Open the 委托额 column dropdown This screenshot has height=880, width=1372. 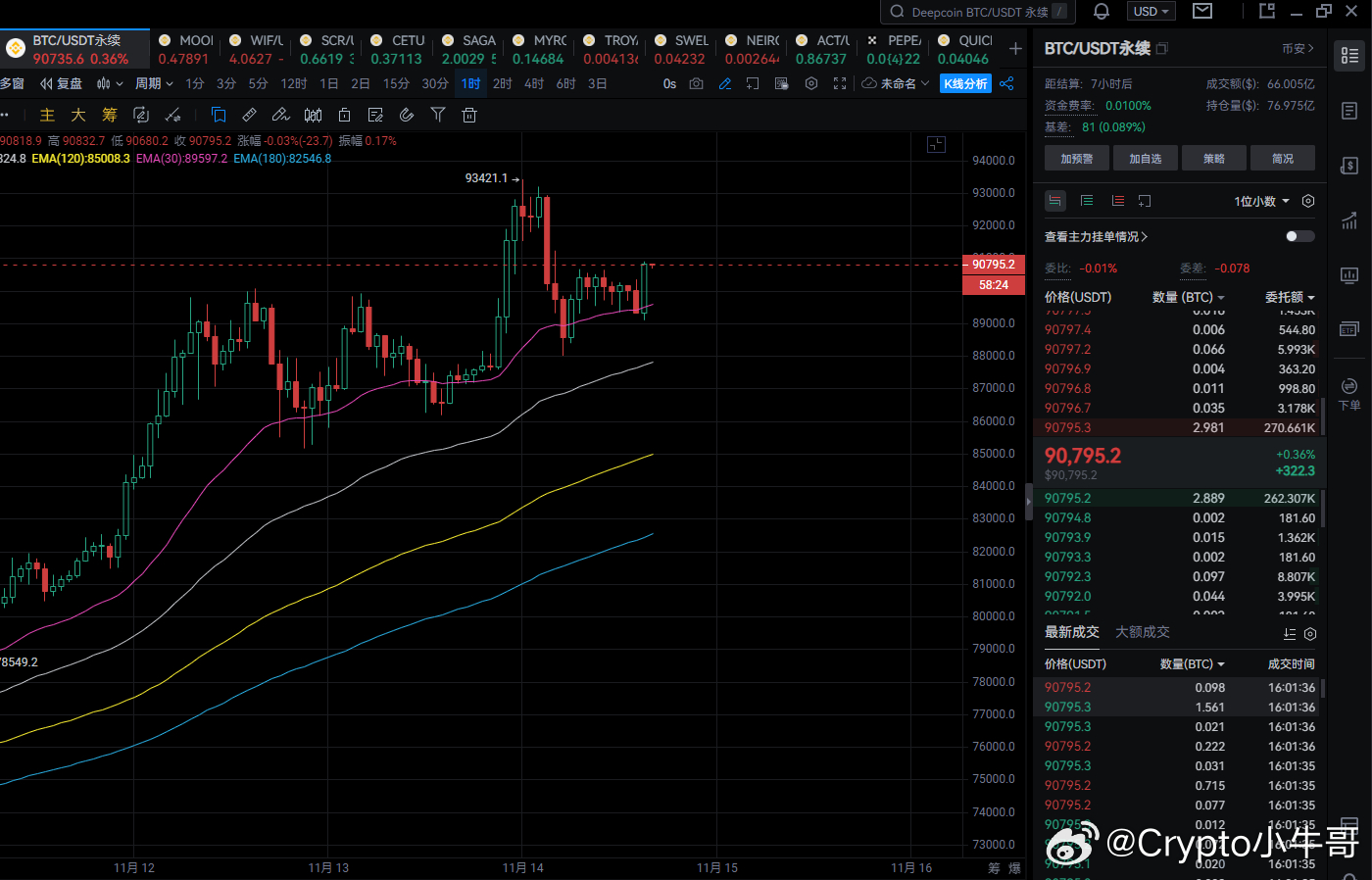pos(1290,297)
